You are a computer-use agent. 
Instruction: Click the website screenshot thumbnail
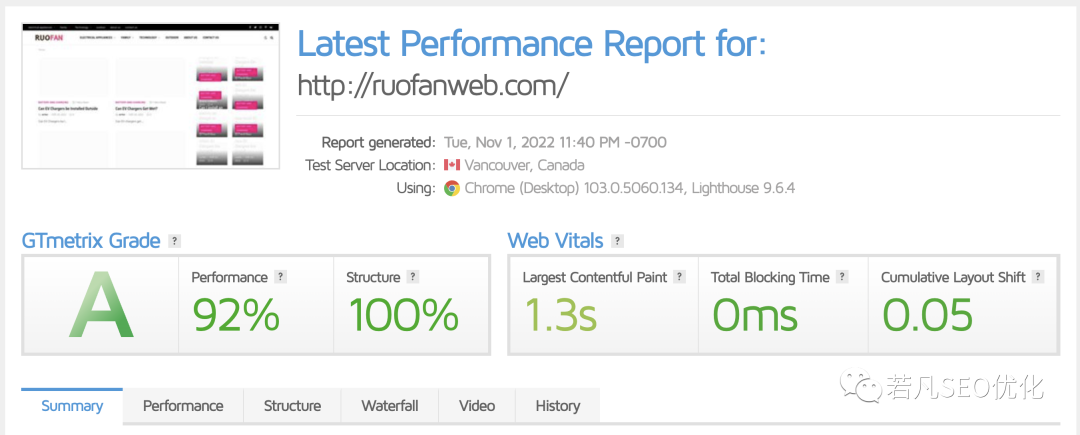coord(151,96)
